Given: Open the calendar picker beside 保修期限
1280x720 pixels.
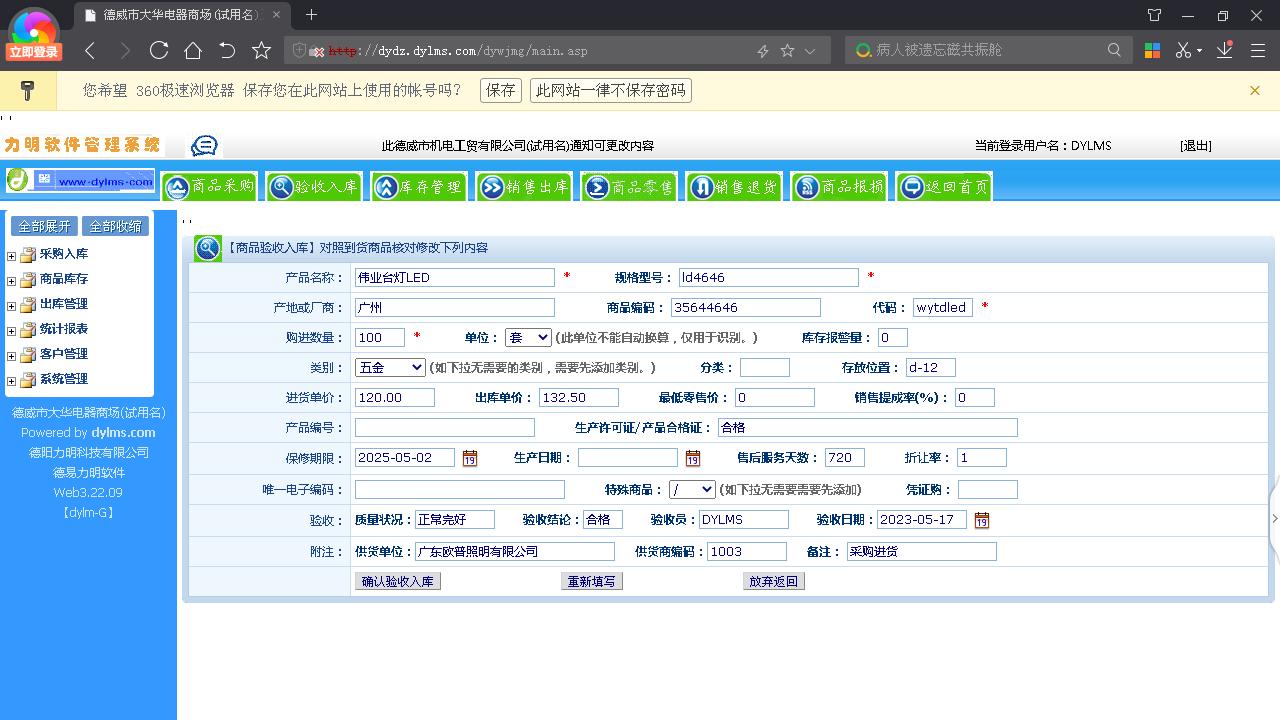Looking at the screenshot, I should coord(470,458).
